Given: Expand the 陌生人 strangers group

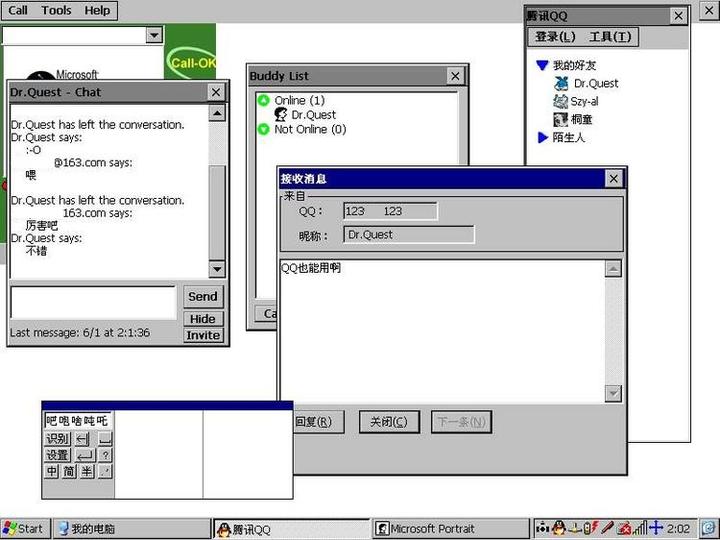Looking at the screenshot, I should pos(542,138).
